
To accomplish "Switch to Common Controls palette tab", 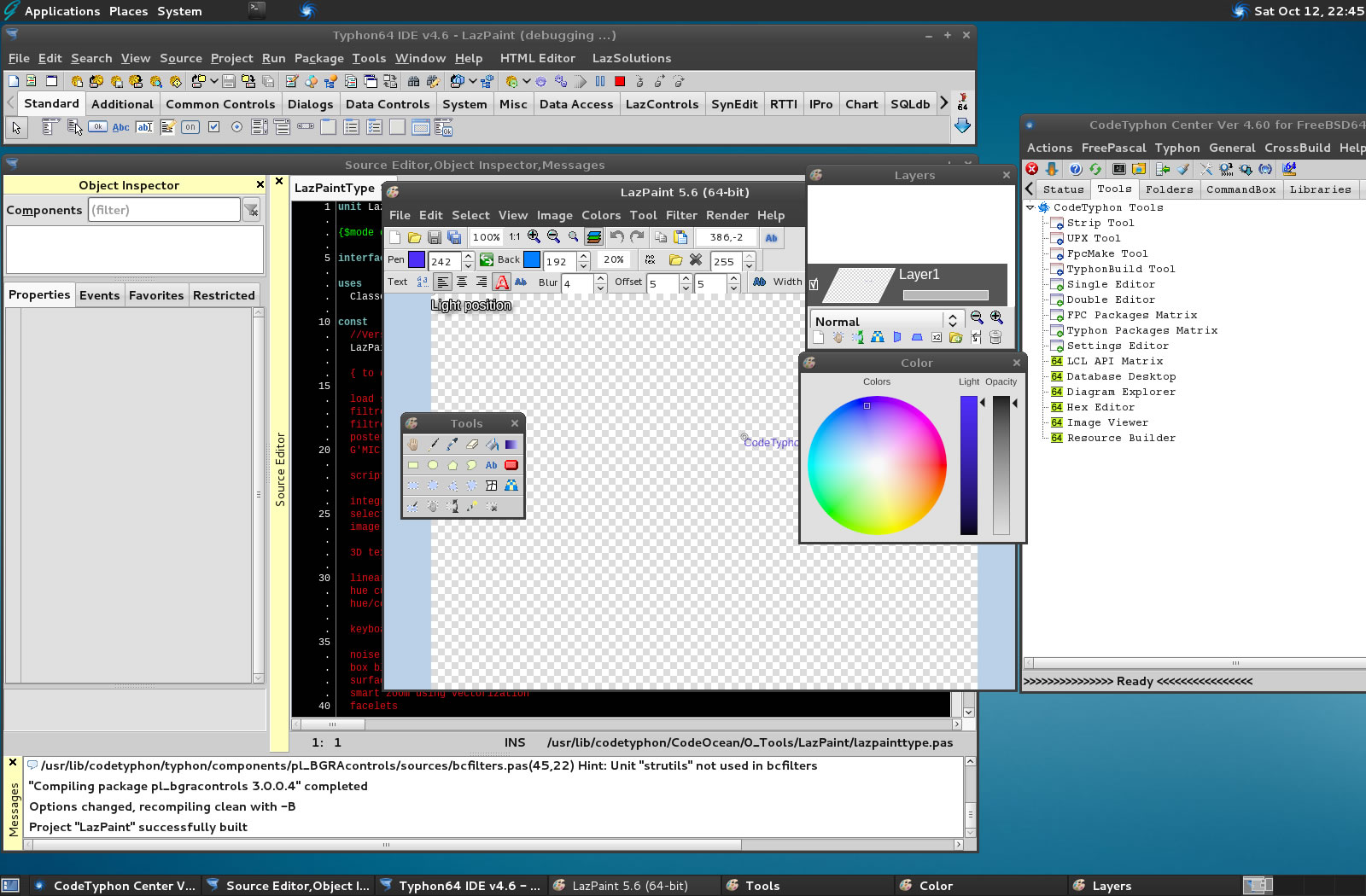I will click(220, 104).
